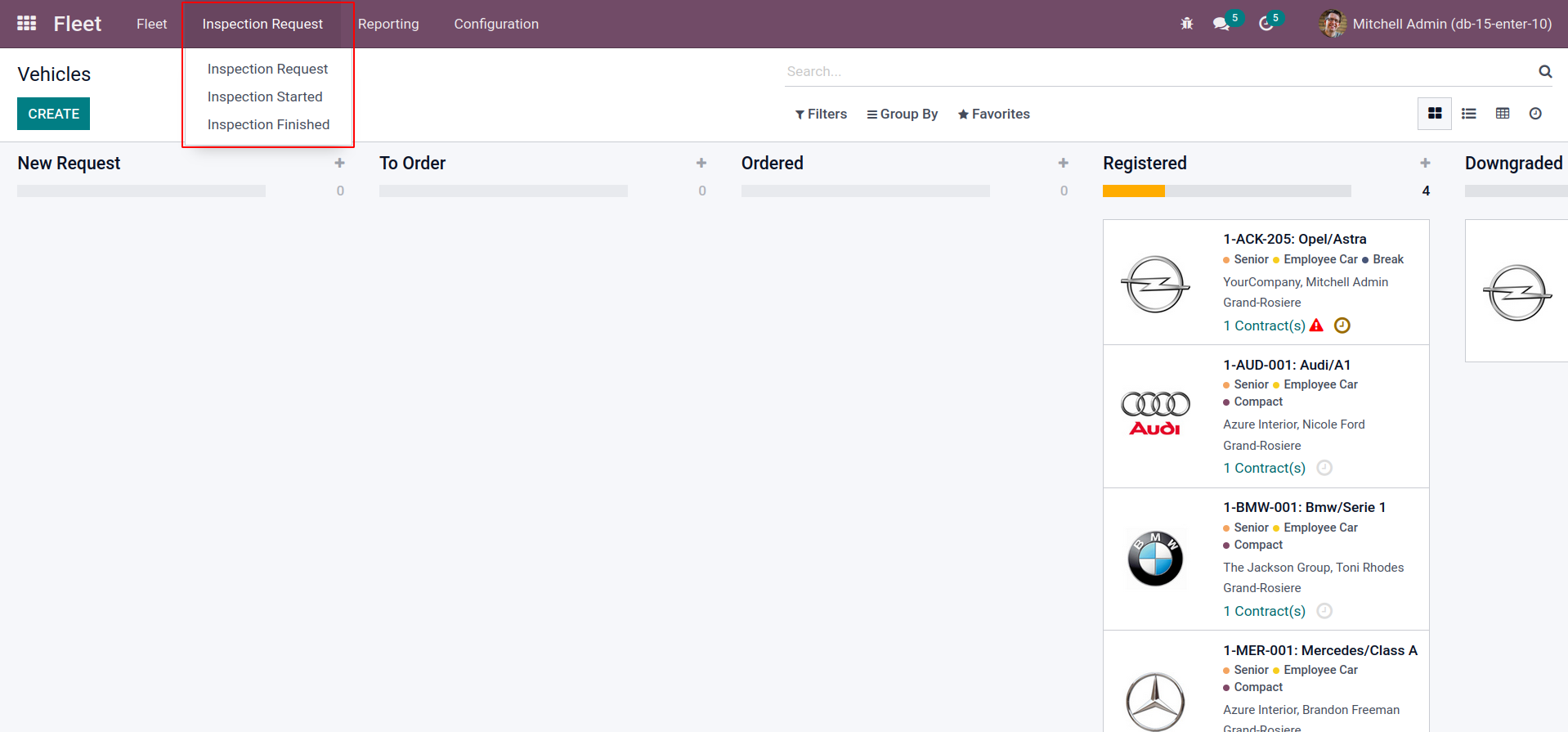This screenshot has height=732, width=1568.
Task: Click the Downgraded column header
Action: tap(1513, 164)
